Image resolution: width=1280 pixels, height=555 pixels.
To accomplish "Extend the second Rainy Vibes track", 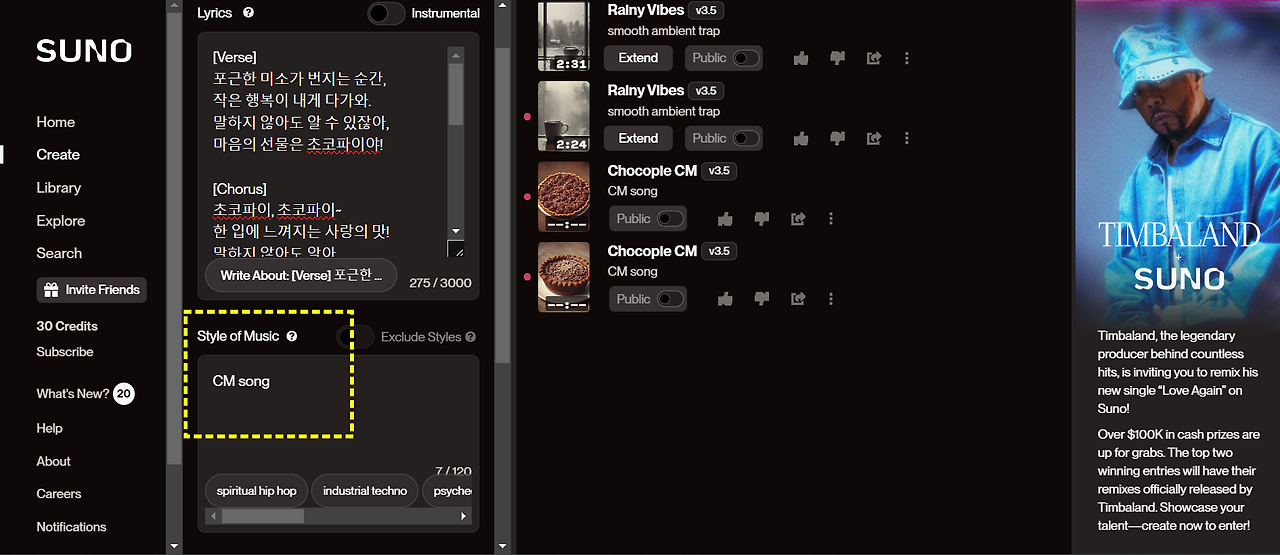I will point(638,138).
